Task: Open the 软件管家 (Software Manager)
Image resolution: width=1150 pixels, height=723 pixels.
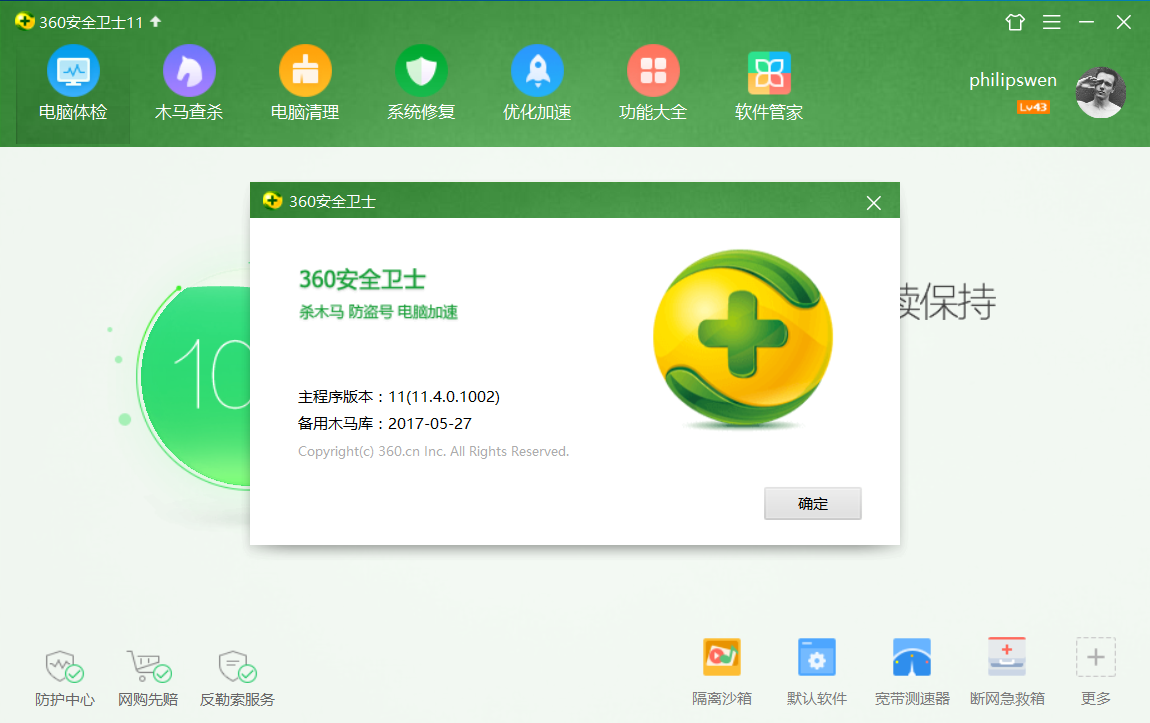Action: click(x=769, y=82)
